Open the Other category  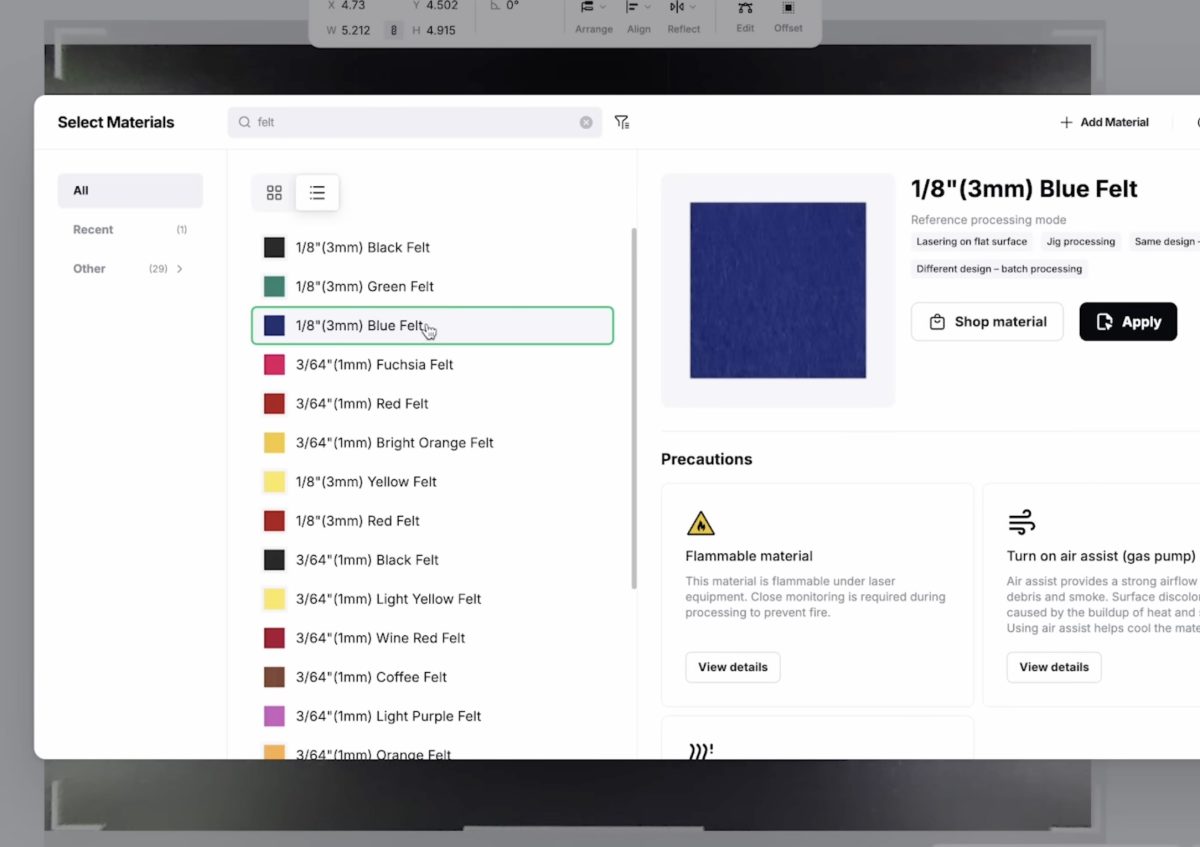click(x=130, y=268)
